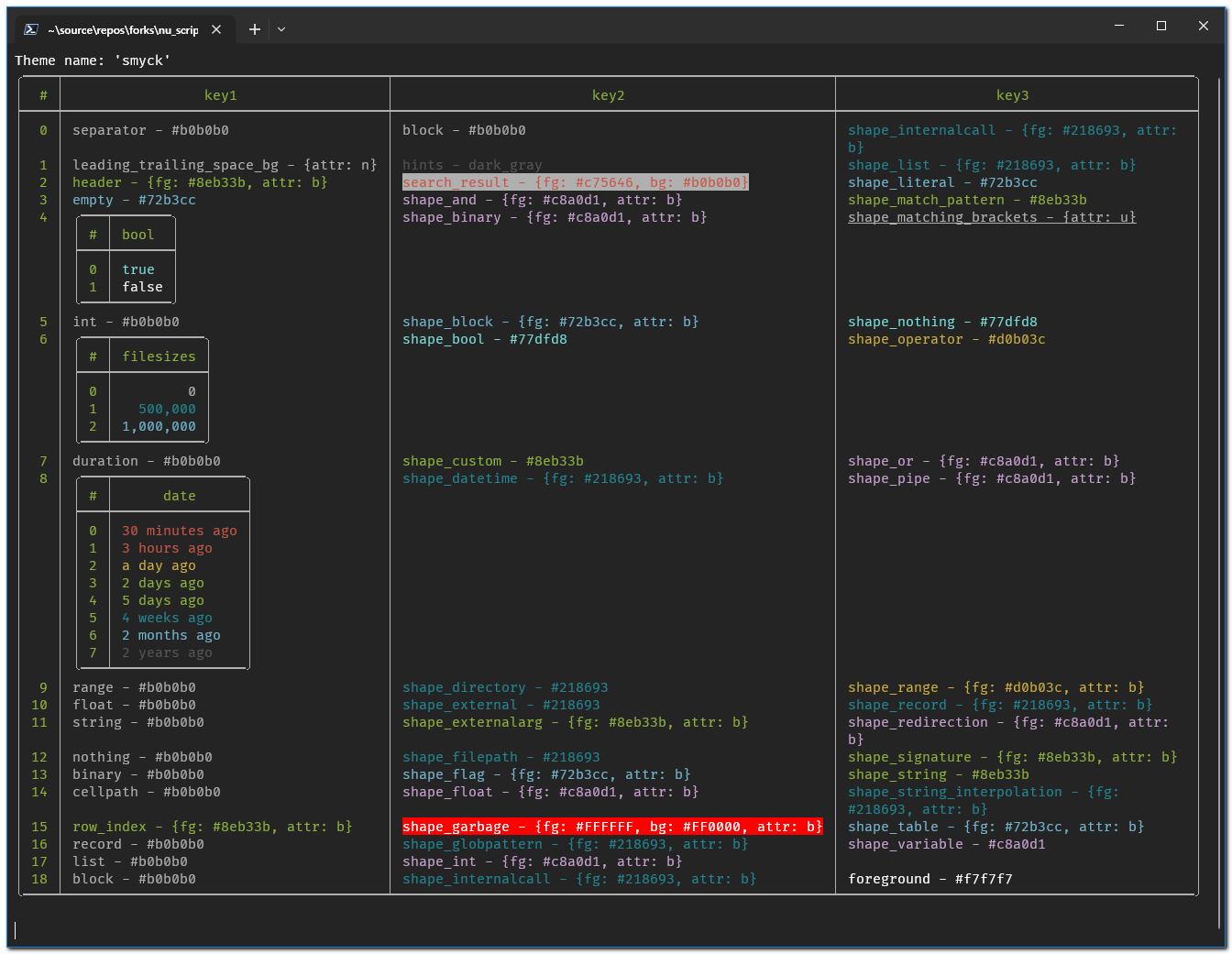1232x954 pixels.
Task: Click the key2 column header
Action: [x=609, y=95]
